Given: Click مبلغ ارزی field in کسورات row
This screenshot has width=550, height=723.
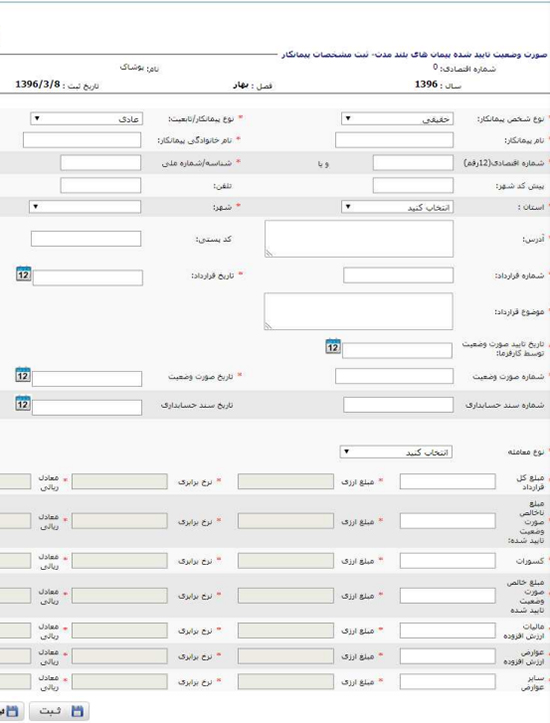Looking at the screenshot, I should pos(286,561).
